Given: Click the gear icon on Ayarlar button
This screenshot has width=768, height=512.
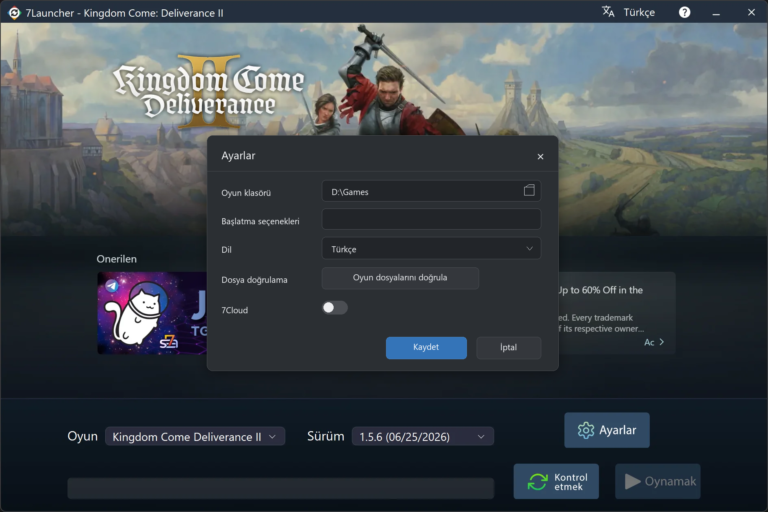Looking at the screenshot, I should pos(585,430).
